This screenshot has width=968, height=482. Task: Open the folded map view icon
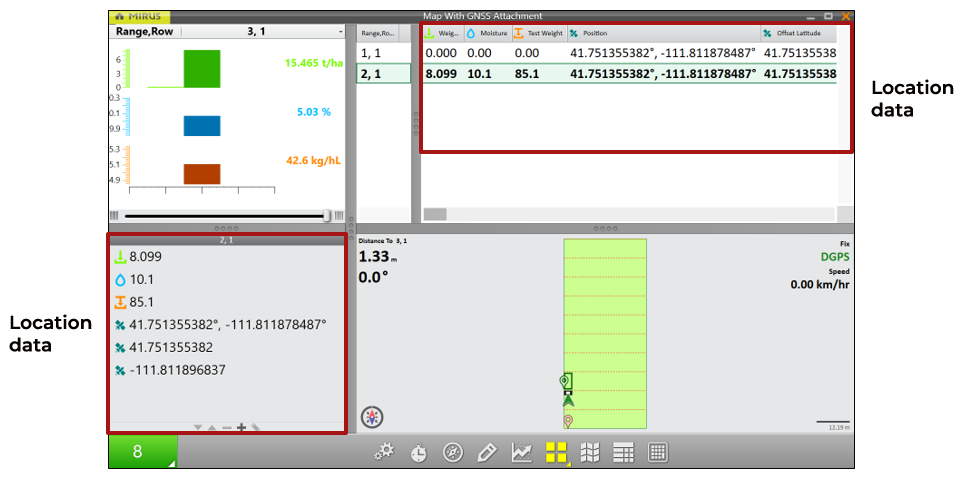tap(590, 453)
